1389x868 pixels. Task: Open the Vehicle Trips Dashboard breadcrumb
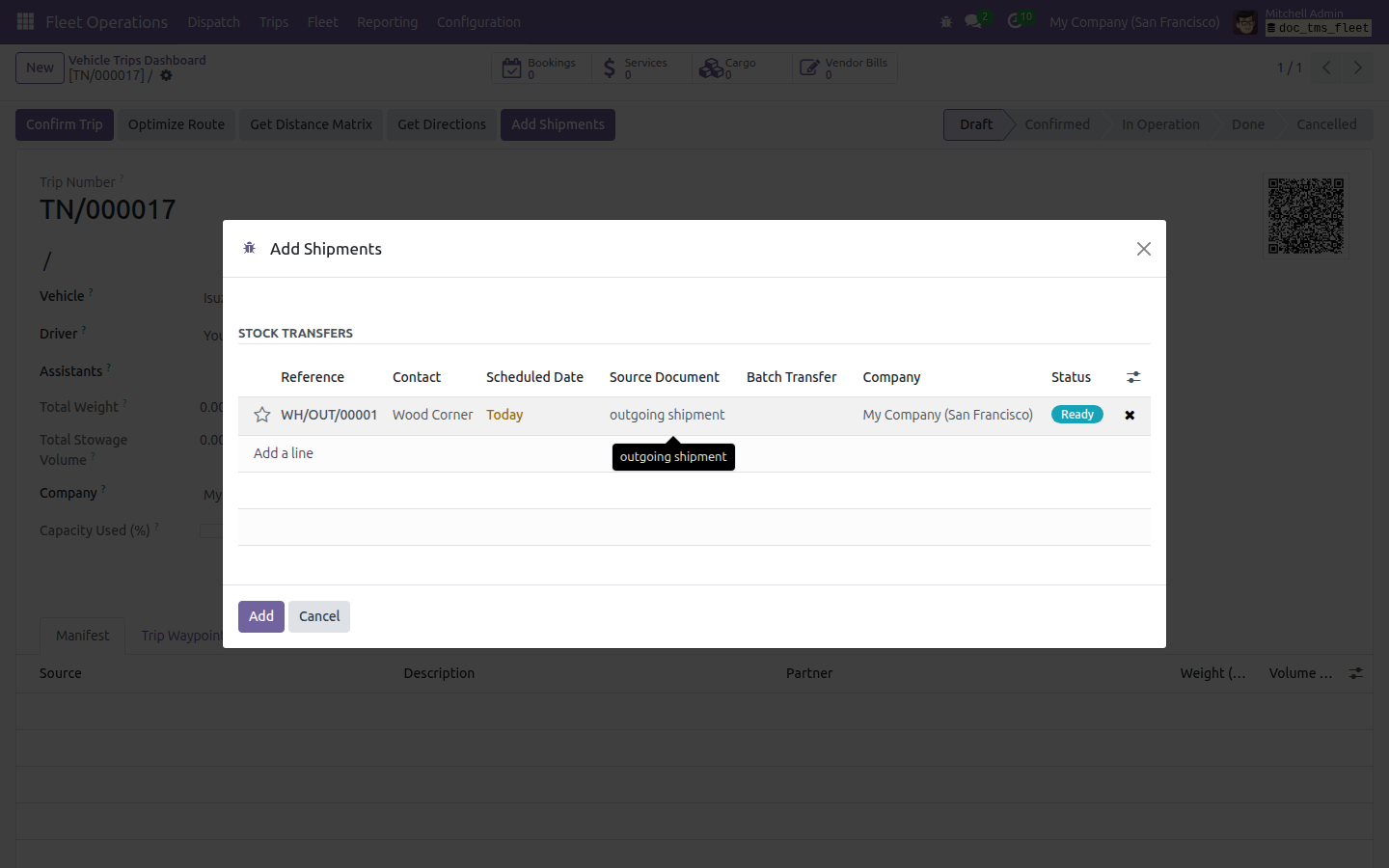[x=137, y=60]
